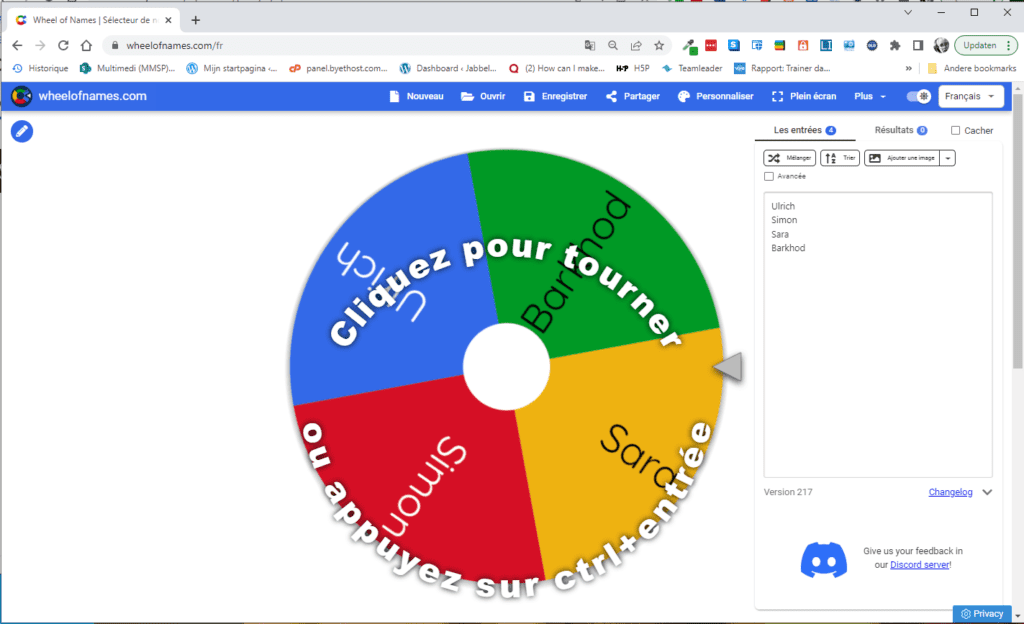Image resolution: width=1024 pixels, height=624 pixels.
Task: Open the Changelog link
Action: pyautogui.click(x=950, y=492)
